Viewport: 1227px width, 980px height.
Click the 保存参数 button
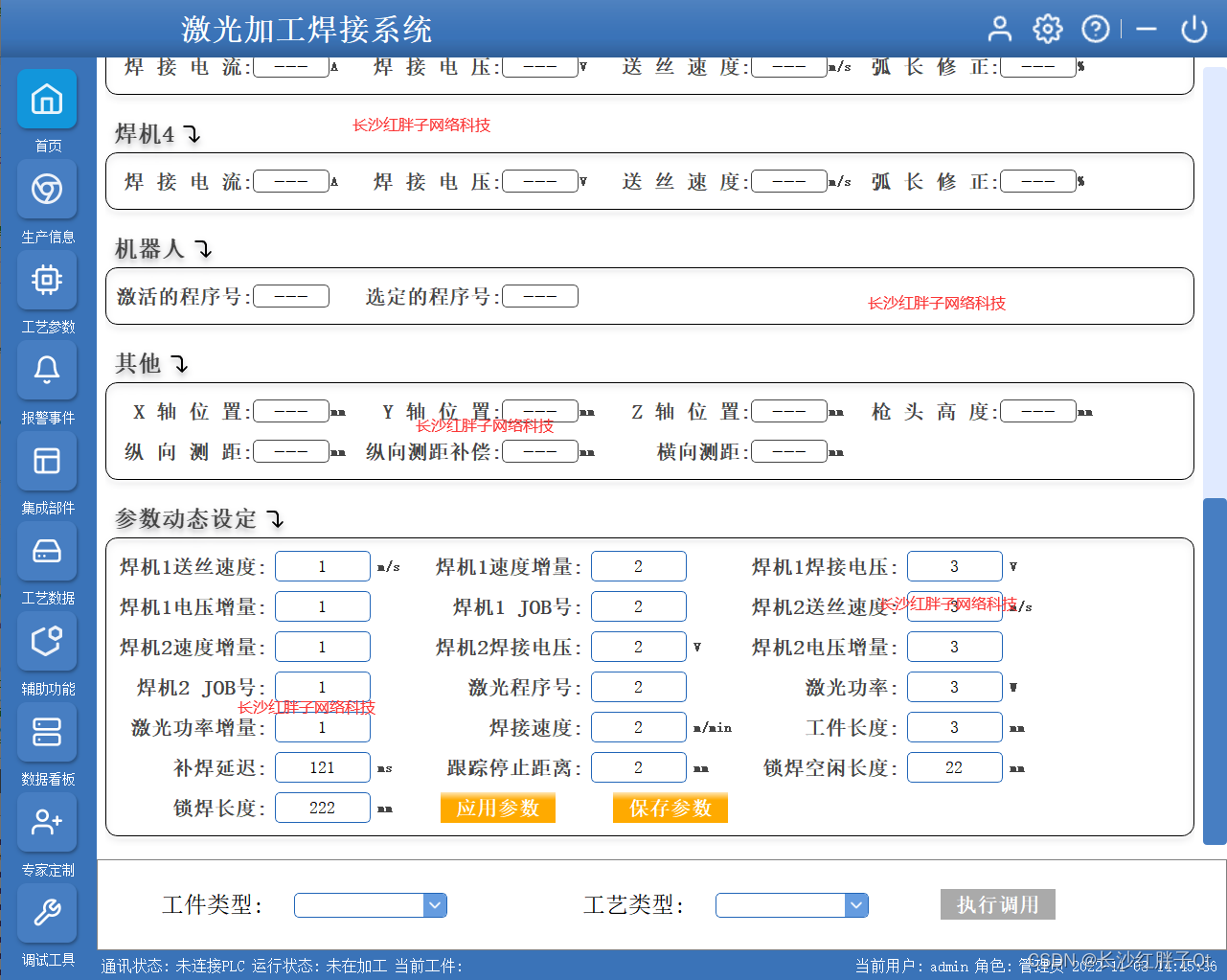coord(670,808)
